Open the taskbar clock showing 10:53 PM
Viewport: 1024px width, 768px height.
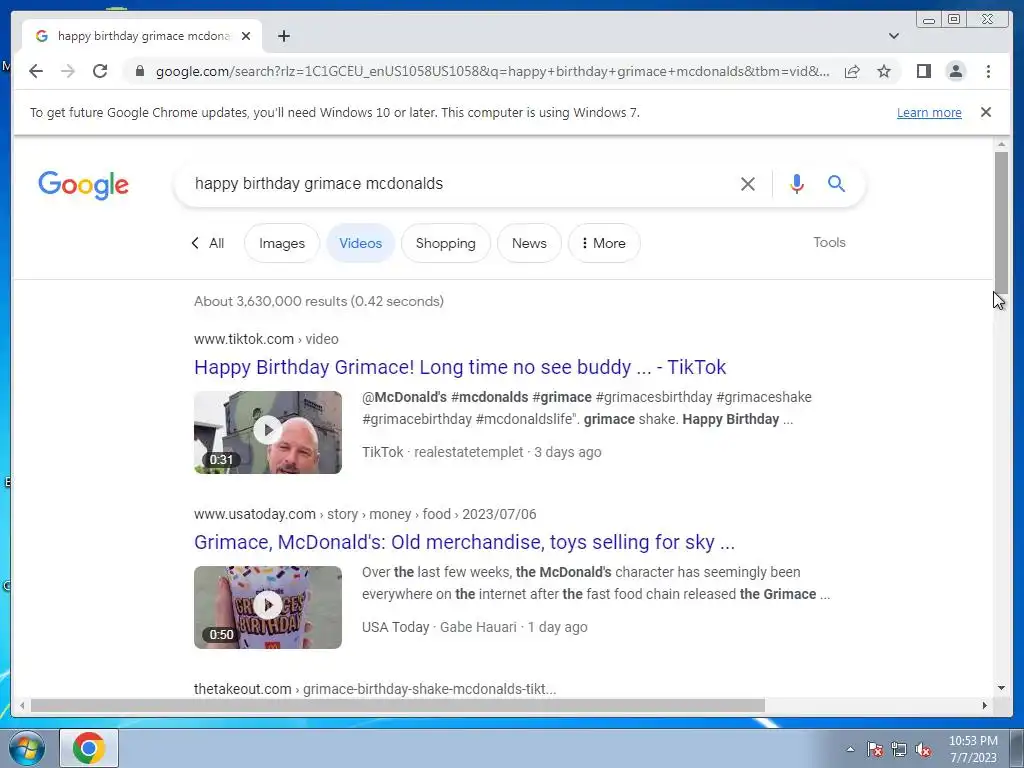(973, 749)
